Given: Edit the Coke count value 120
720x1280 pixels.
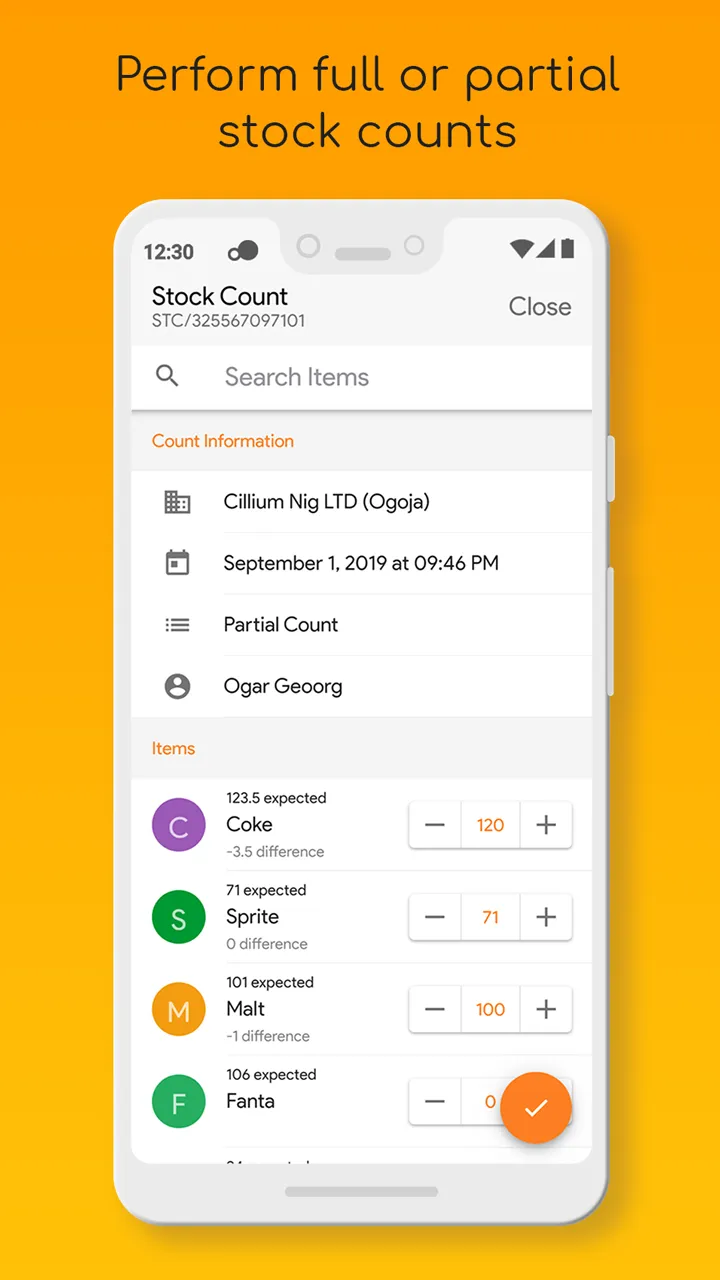Looking at the screenshot, I should pyautogui.click(x=490, y=825).
